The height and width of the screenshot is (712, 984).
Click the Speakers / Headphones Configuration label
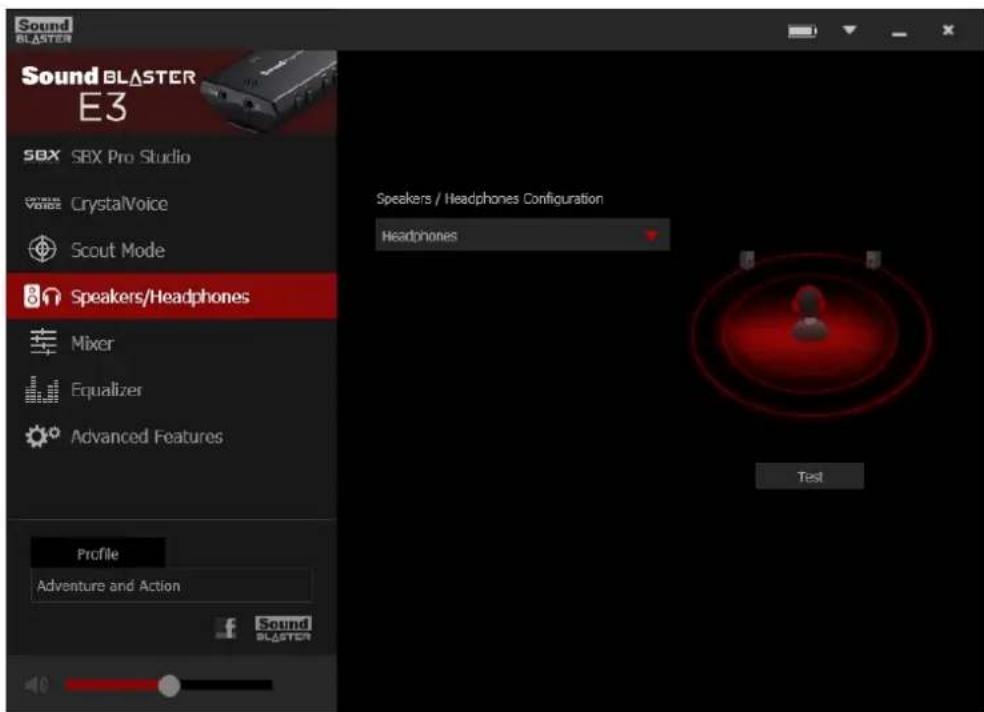tap(489, 199)
